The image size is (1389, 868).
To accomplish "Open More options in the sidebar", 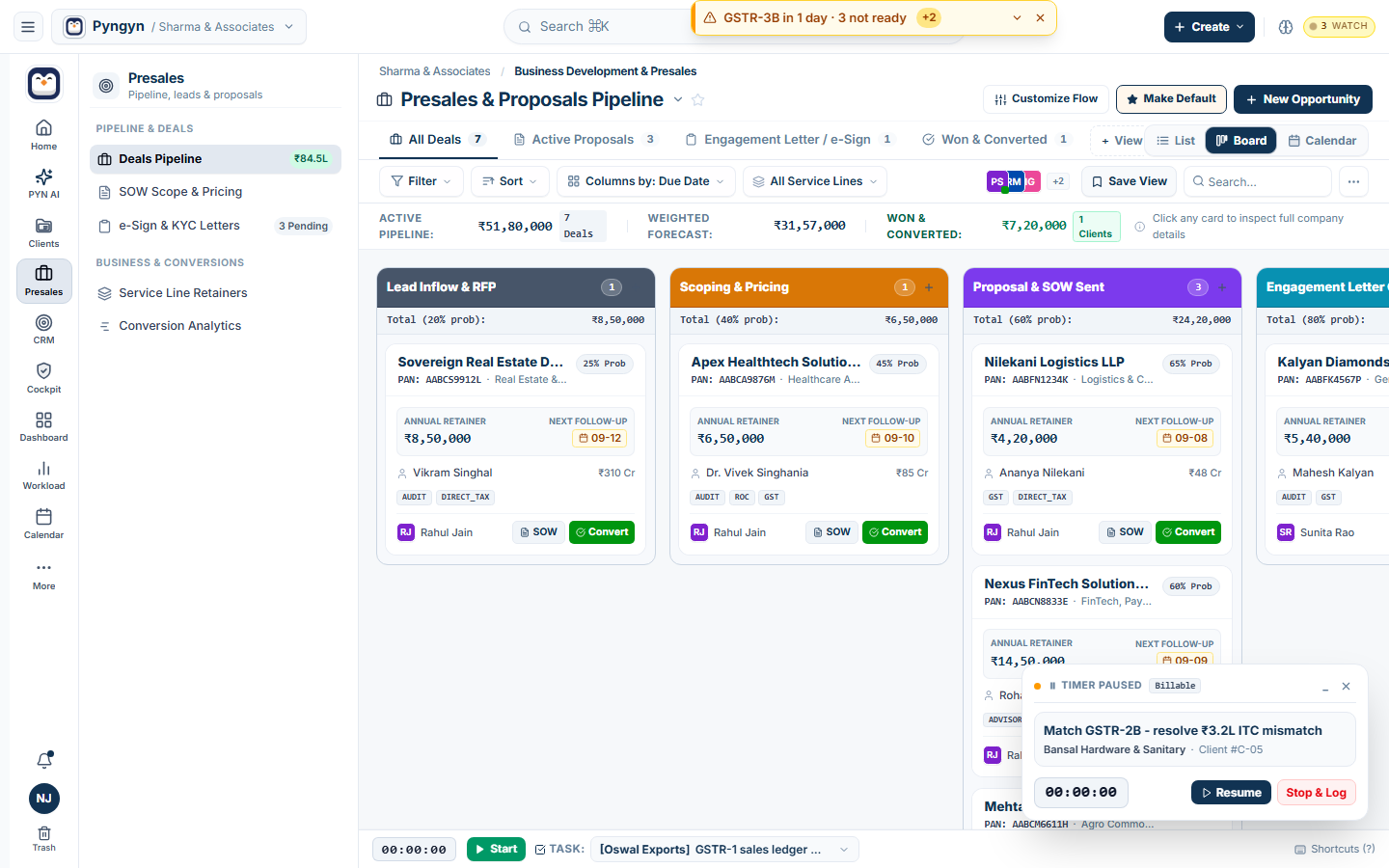I will coord(43,575).
